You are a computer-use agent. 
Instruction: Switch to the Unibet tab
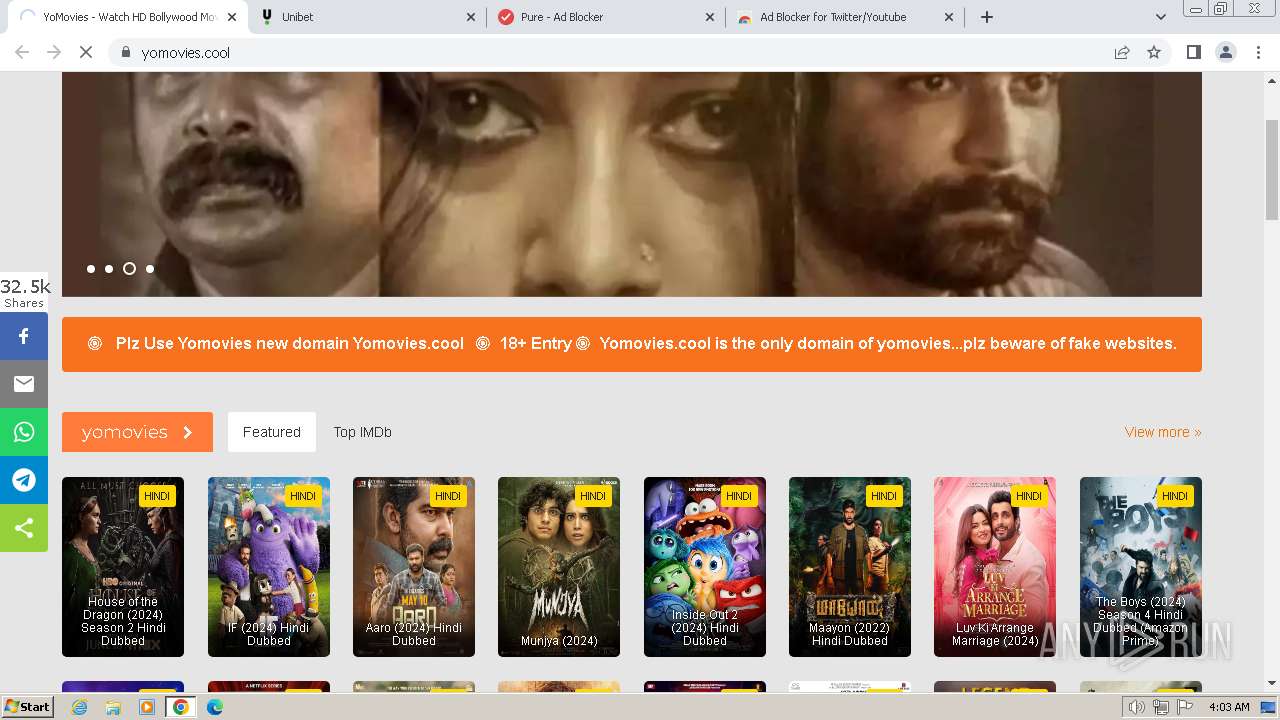366,17
